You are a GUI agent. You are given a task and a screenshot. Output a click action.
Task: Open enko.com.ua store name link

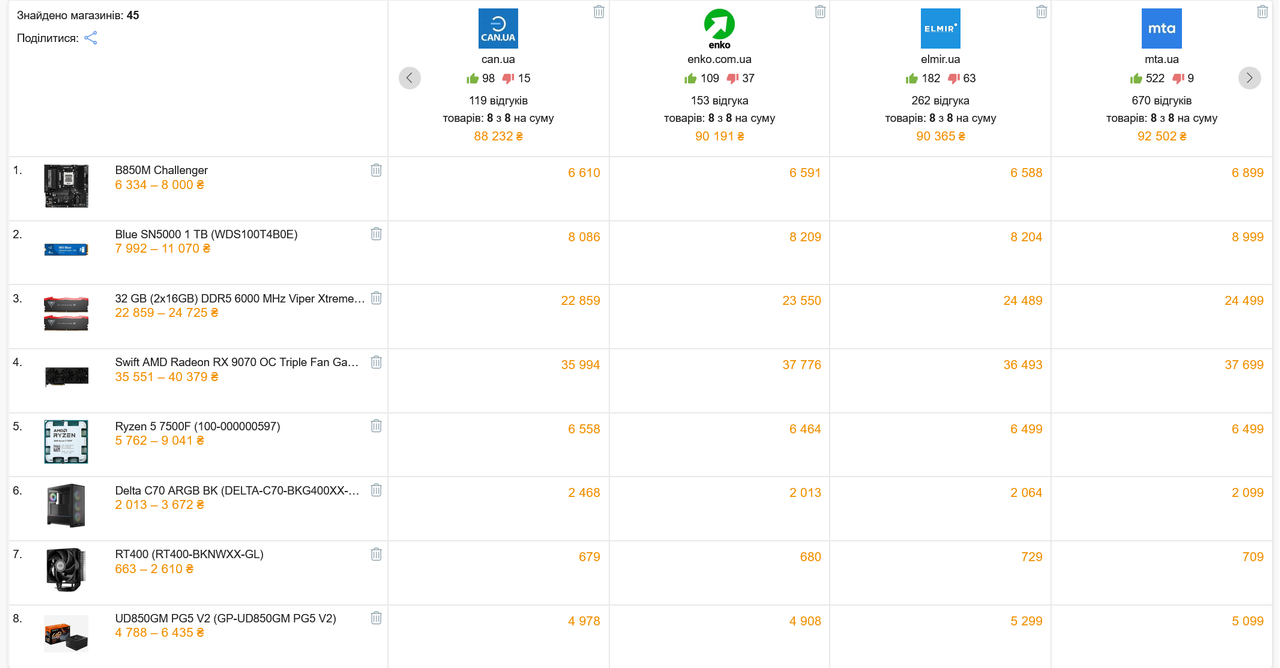(719, 59)
